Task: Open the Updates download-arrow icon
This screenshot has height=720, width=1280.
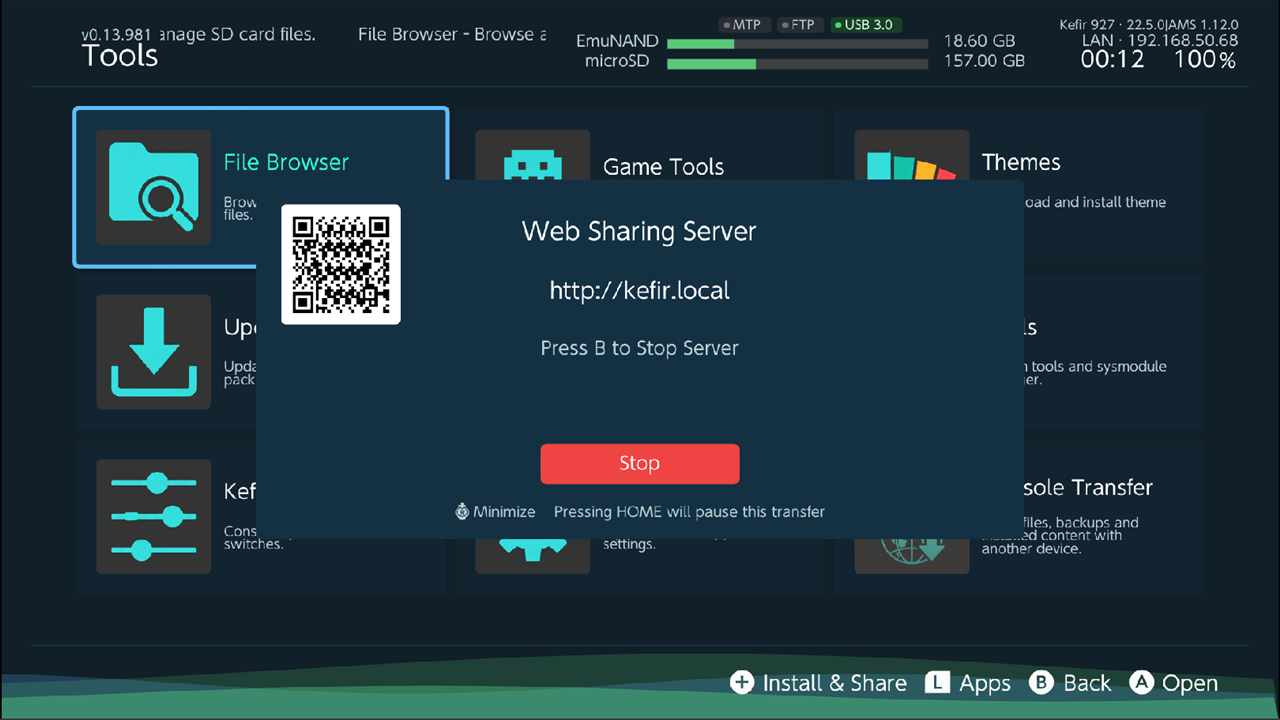Action: [154, 352]
